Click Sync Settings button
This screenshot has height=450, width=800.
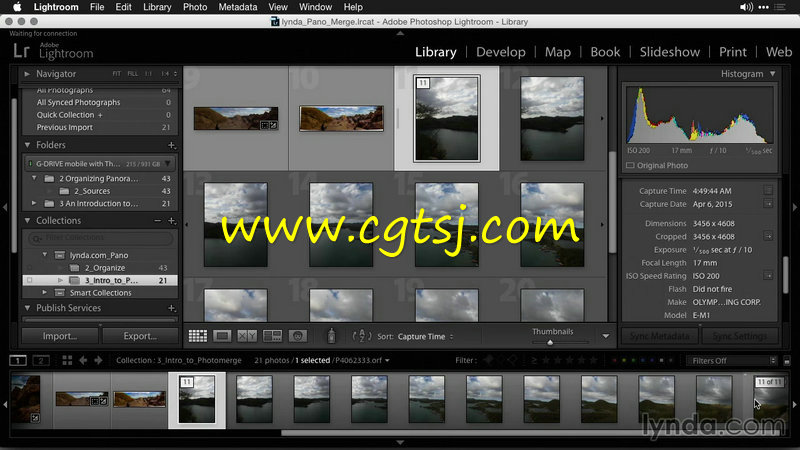pyautogui.click(x=739, y=336)
